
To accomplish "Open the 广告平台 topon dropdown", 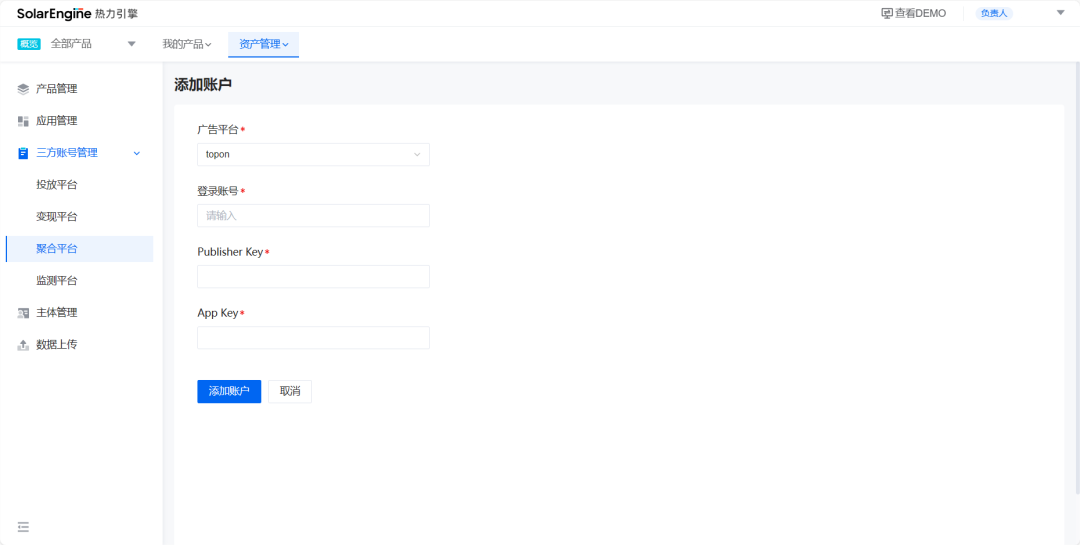I will click(x=313, y=154).
